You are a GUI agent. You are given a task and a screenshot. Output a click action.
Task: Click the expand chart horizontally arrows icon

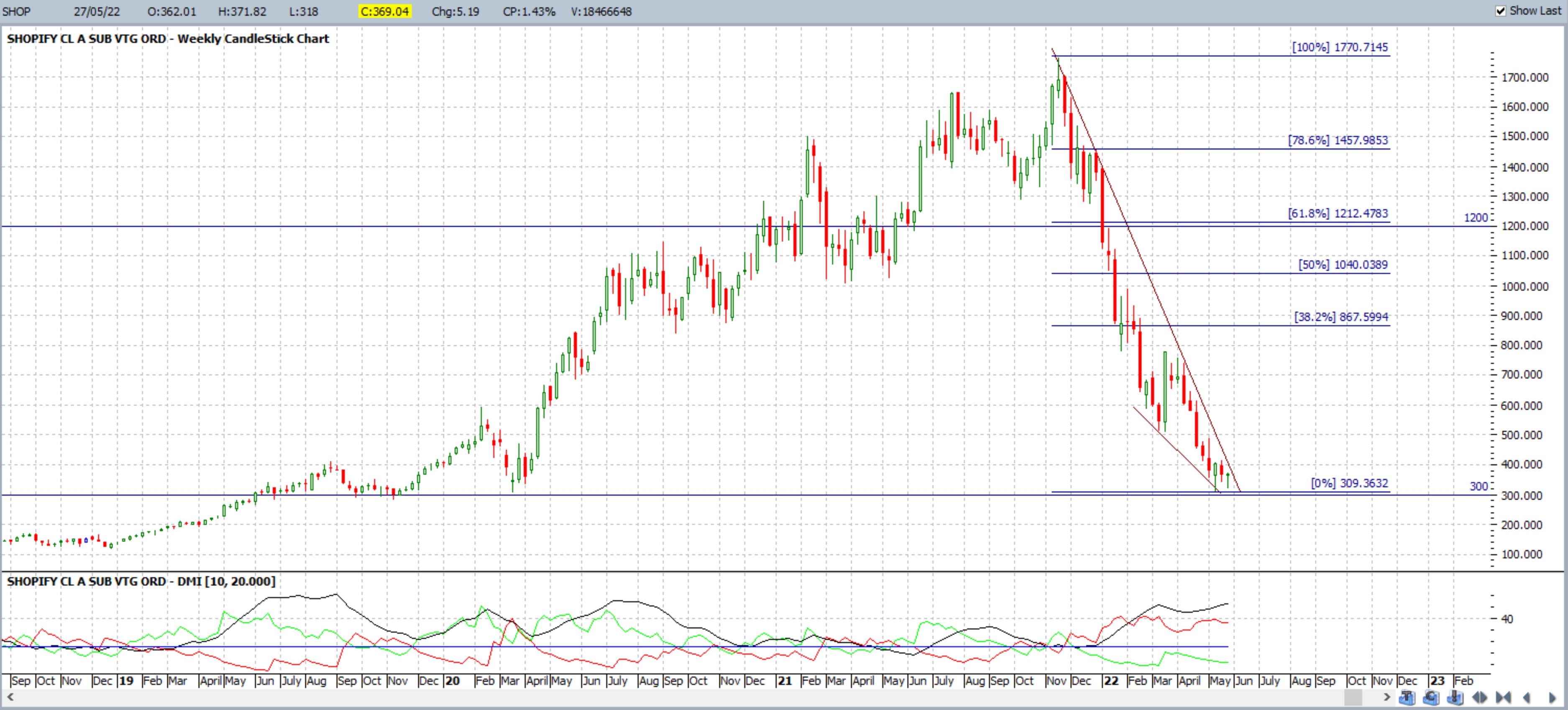point(1480,697)
